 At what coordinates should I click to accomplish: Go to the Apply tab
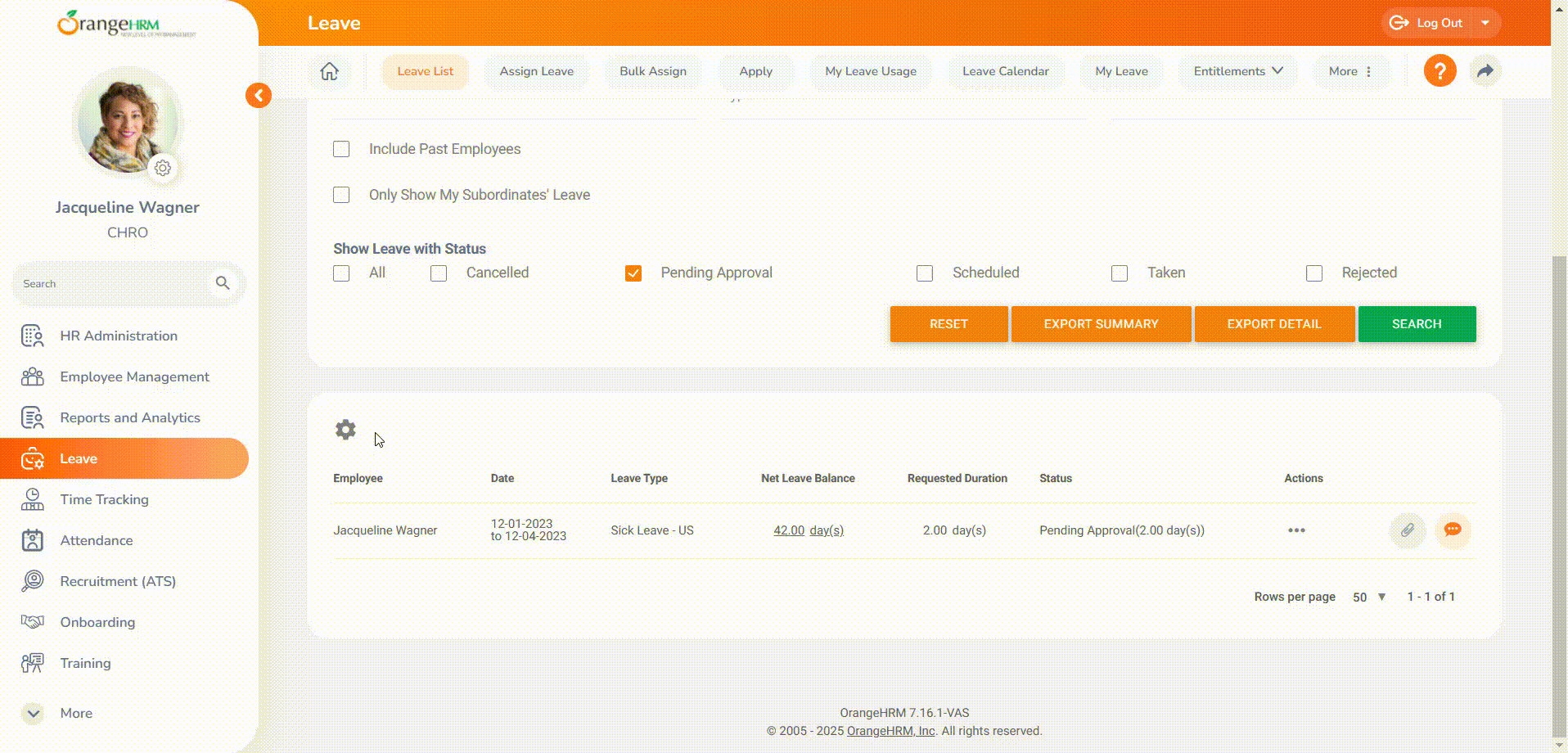[x=756, y=71]
